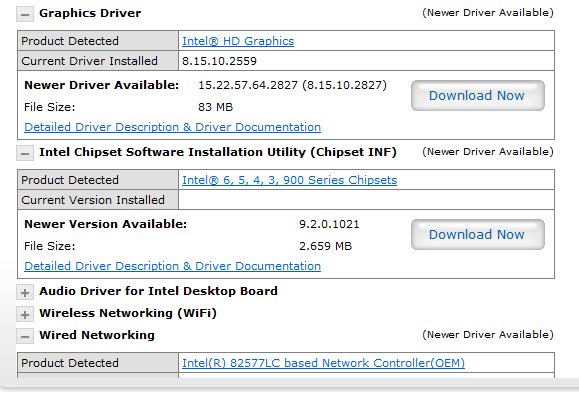Click the Graphics Driver heading
Viewport: 579px width, 394px height.
[x=90, y=13]
